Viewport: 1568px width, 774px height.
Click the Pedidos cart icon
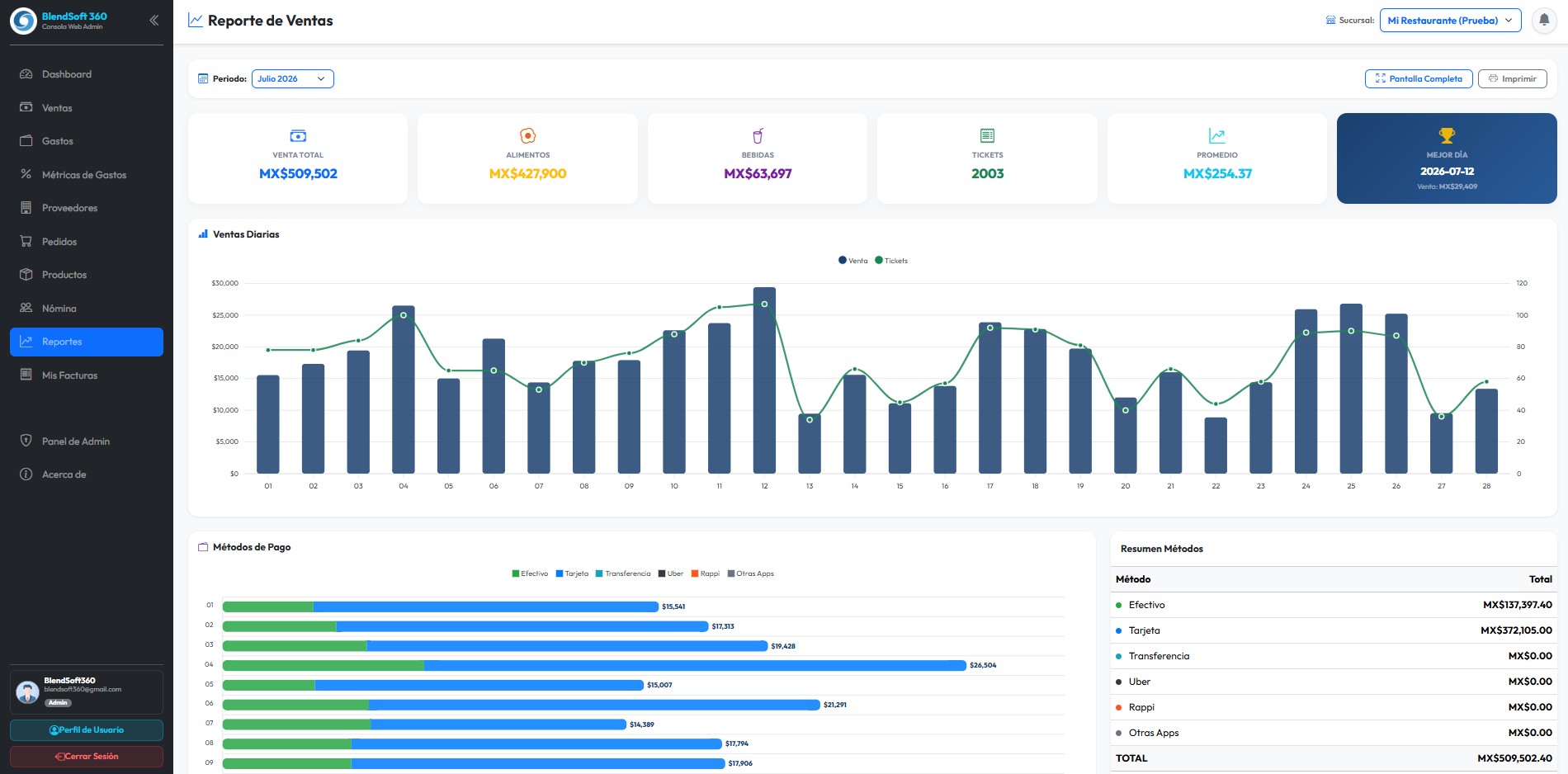point(26,242)
